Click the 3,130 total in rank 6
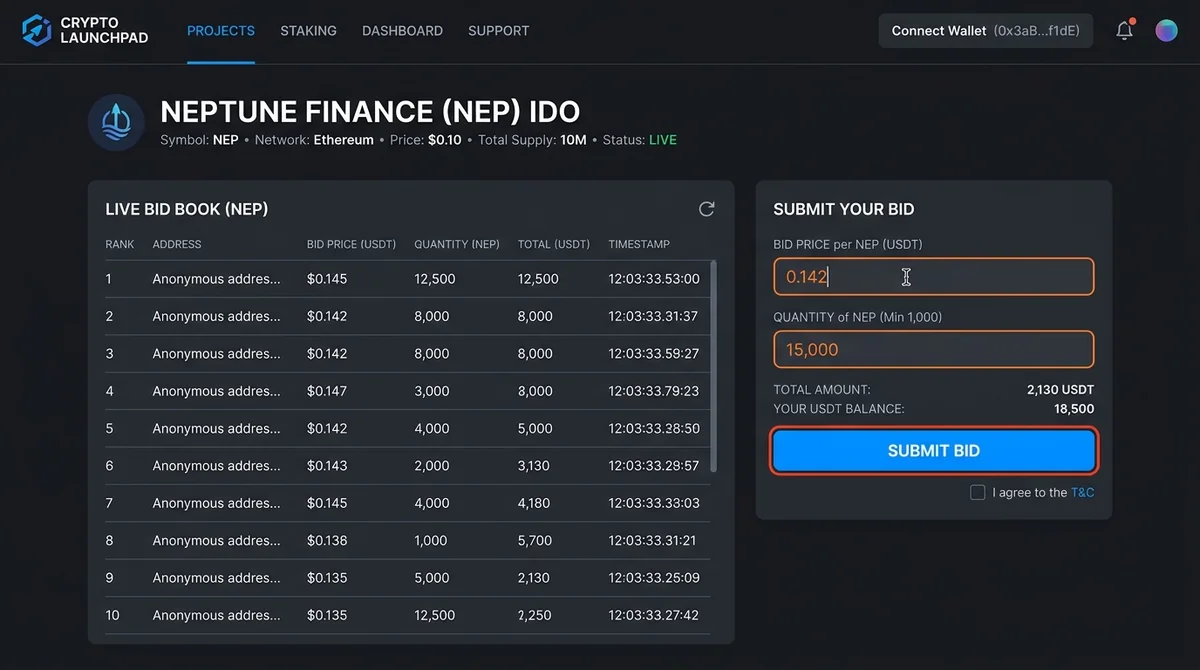 (535, 466)
